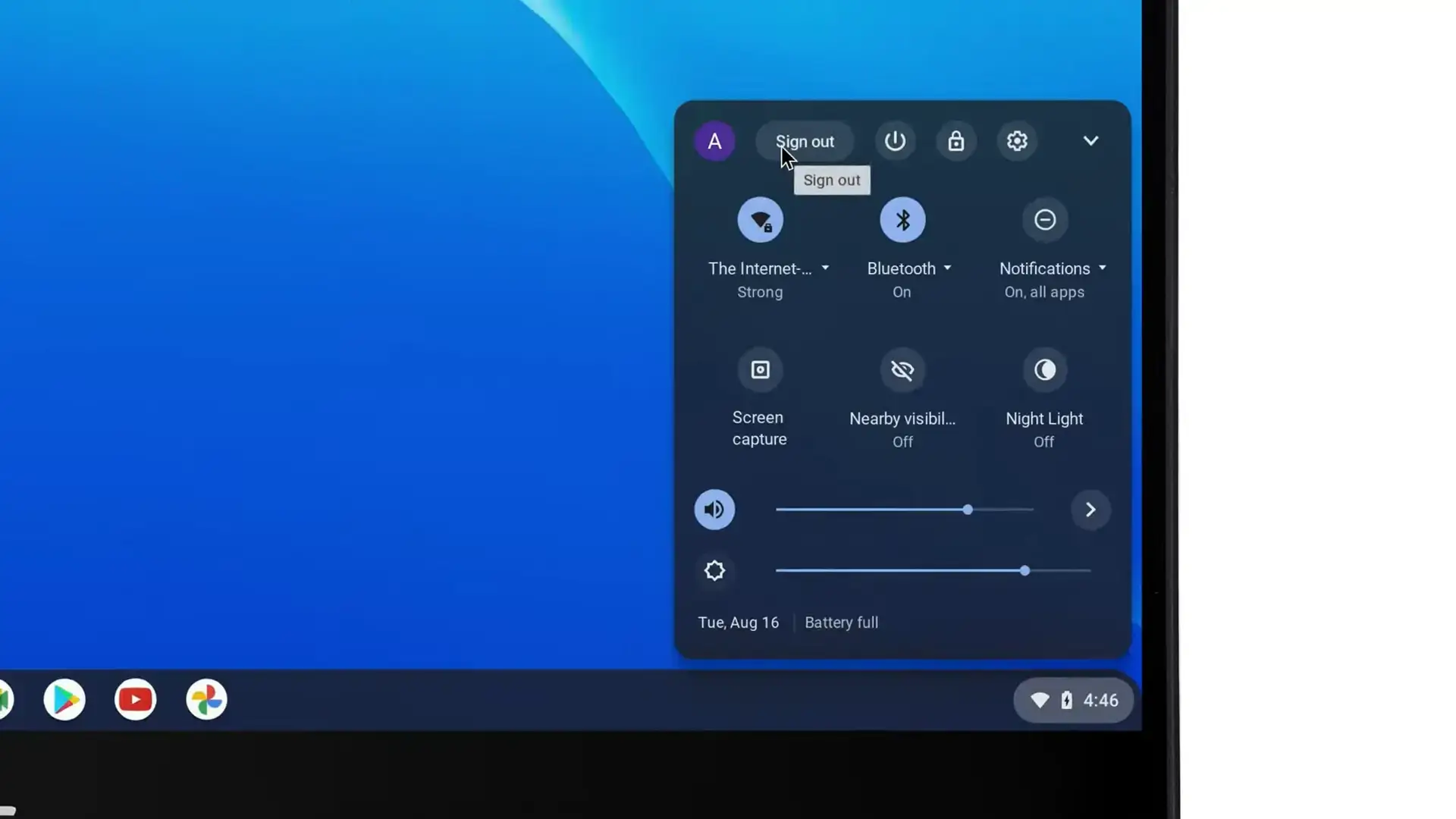Toggle Wi-Fi network icon
Screen dimensions: 1456x819
coord(760,220)
